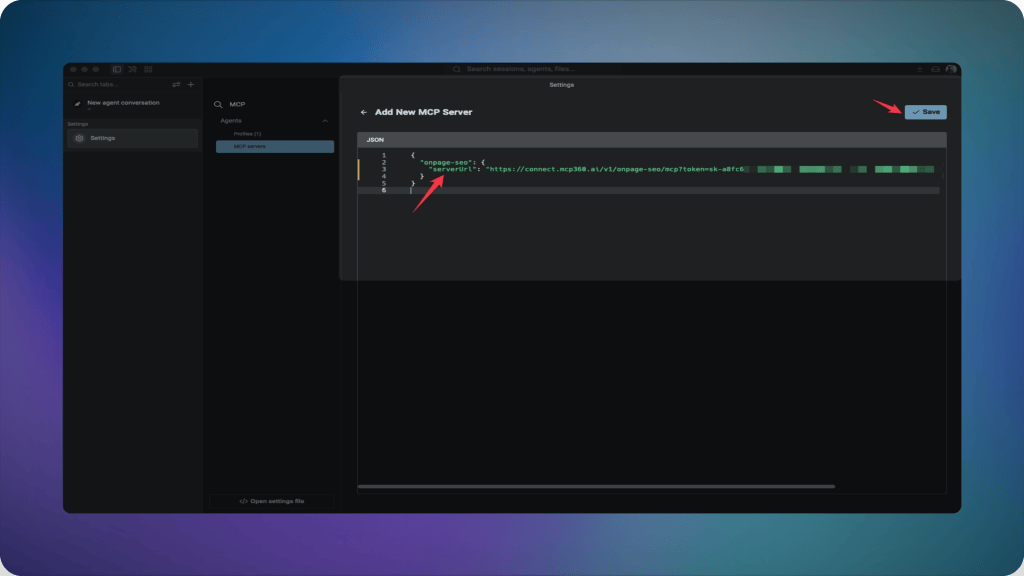Toggle the sidebar panel icon in title bar

click(116, 69)
